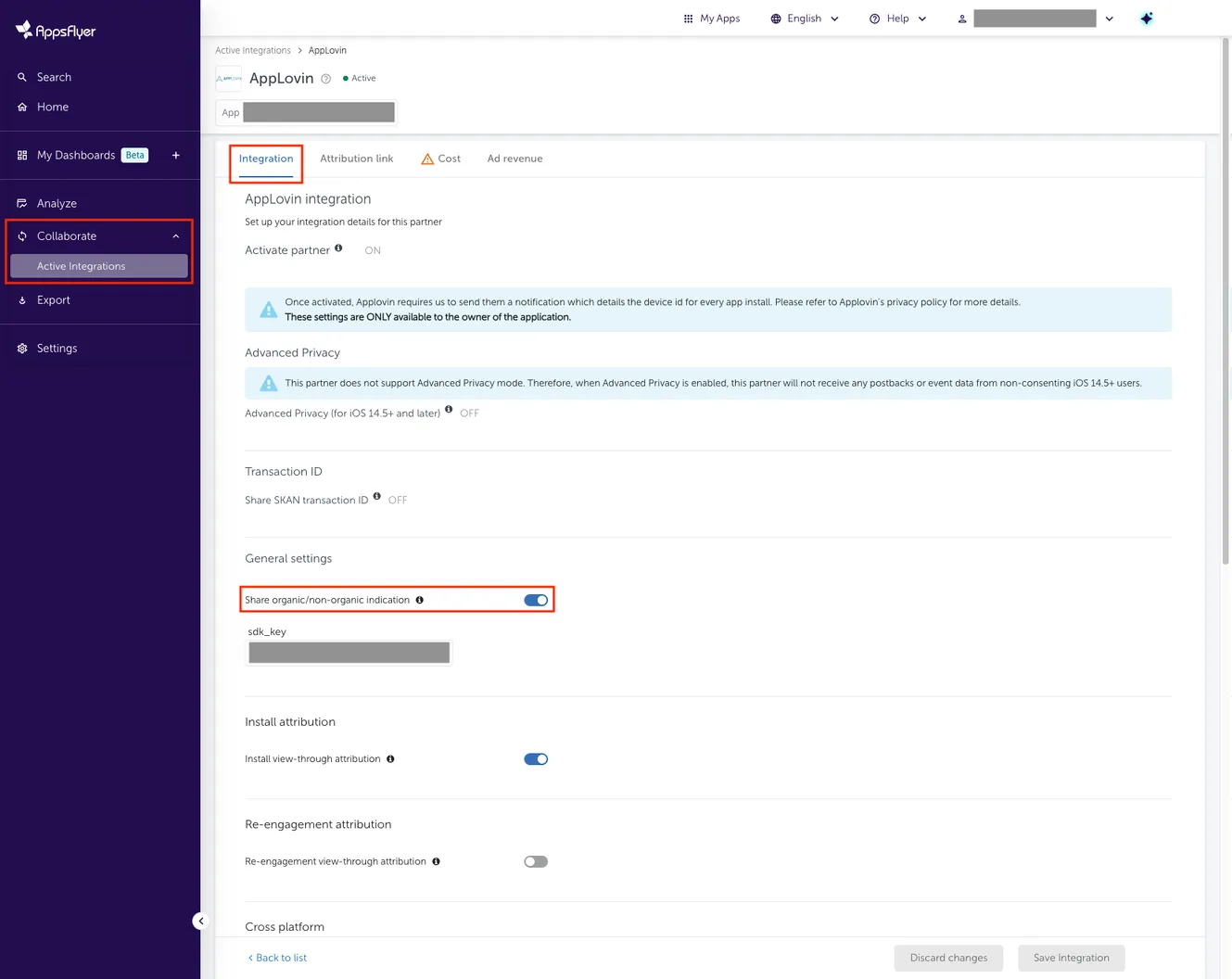
Task: Go to Home via the sidebar icon
Action: click(x=52, y=107)
